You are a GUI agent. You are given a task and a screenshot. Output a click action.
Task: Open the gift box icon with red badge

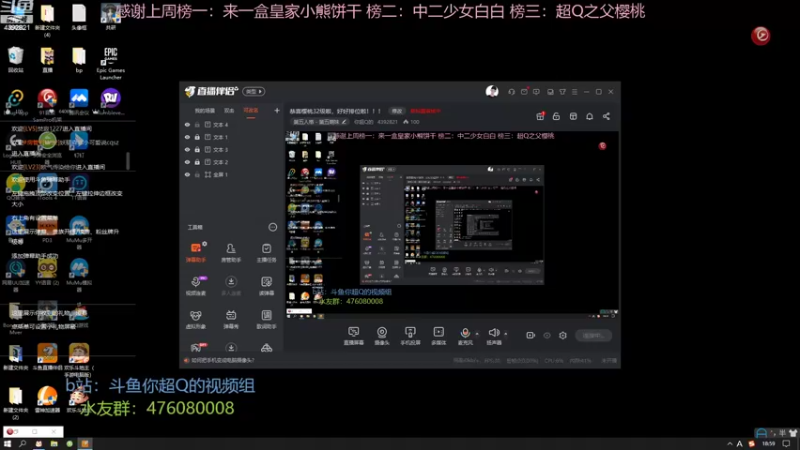pyautogui.click(x=540, y=116)
